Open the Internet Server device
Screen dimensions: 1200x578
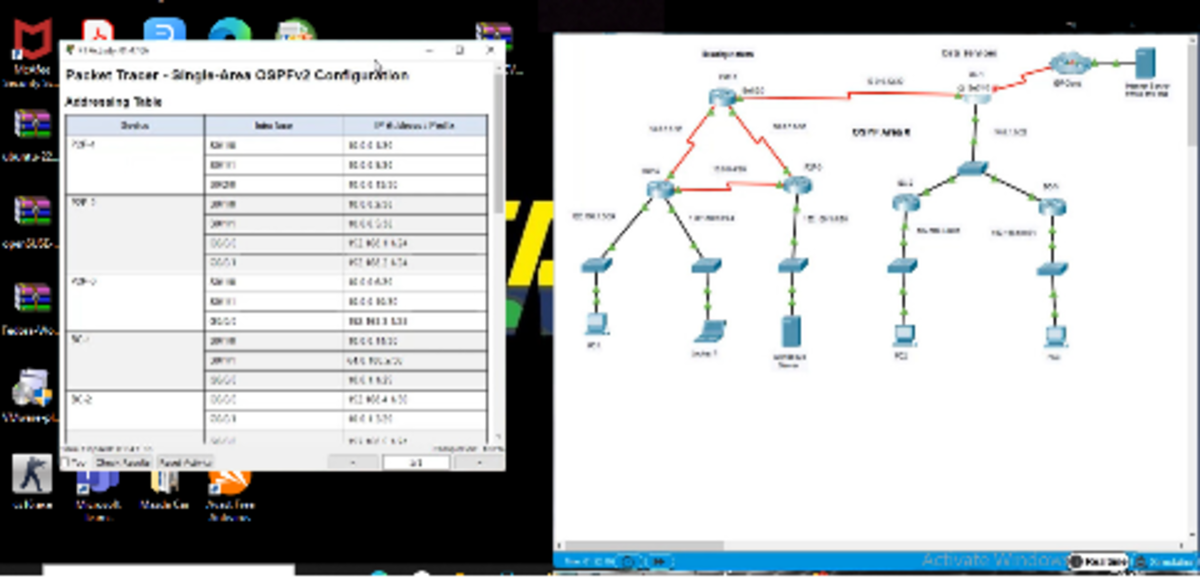1145,64
